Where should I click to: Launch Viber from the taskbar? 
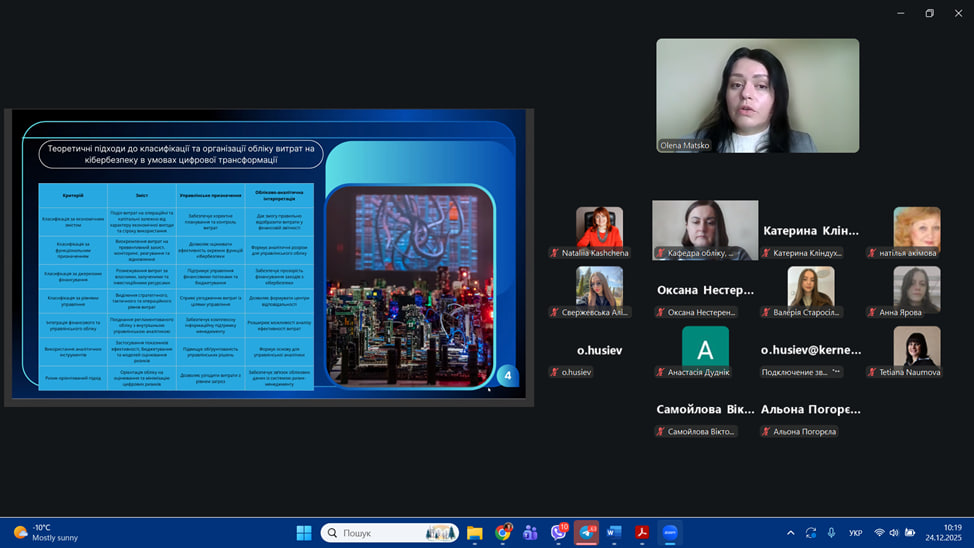click(558, 533)
